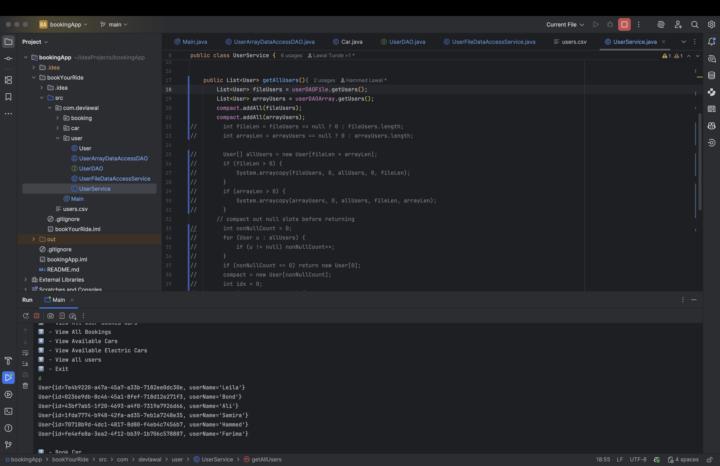Open the Bookmarks tool window icon
This screenshot has height=466, width=720.
click(8, 96)
